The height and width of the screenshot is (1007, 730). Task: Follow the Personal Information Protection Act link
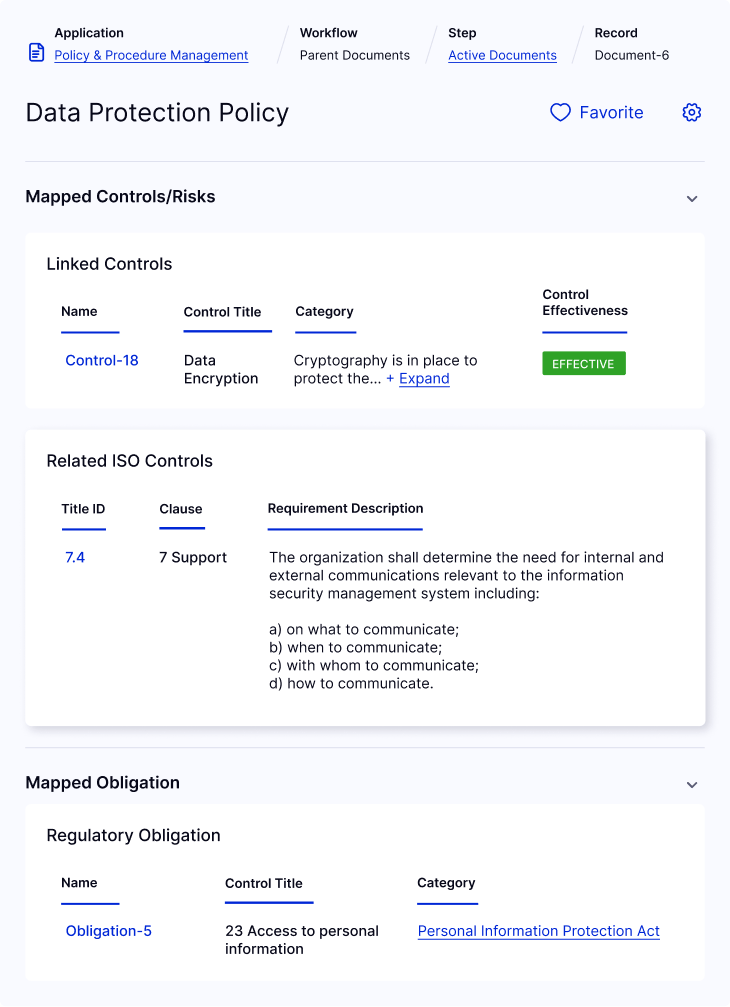pyautogui.click(x=539, y=931)
